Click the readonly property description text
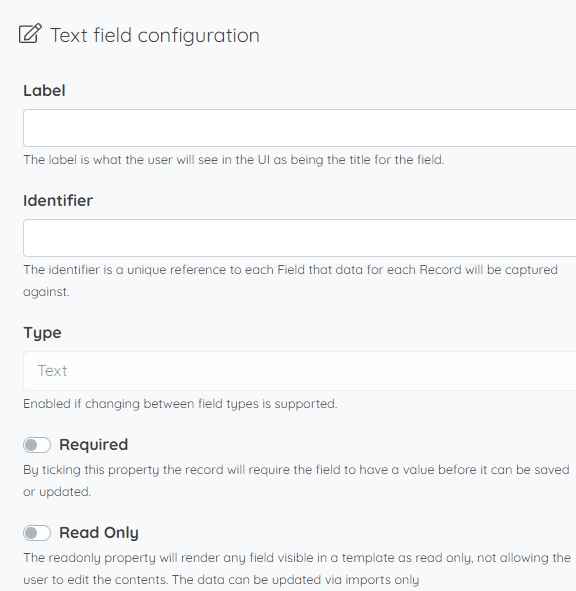 (297, 569)
